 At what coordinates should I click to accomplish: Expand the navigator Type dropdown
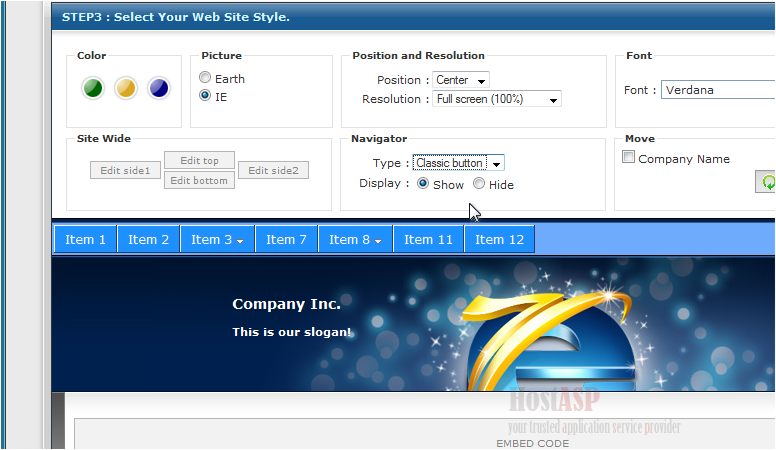(x=458, y=163)
